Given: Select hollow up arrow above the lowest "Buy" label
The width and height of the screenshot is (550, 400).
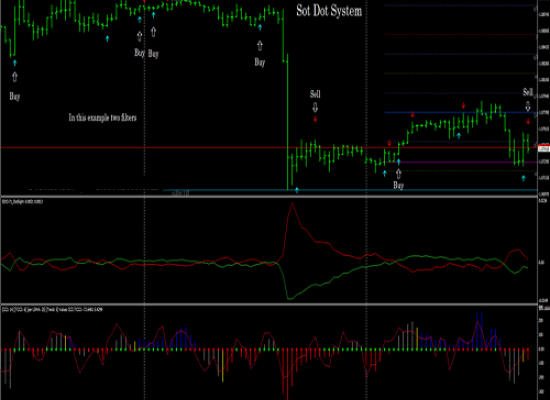Looking at the screenshot, I should (x=398, y=174).
